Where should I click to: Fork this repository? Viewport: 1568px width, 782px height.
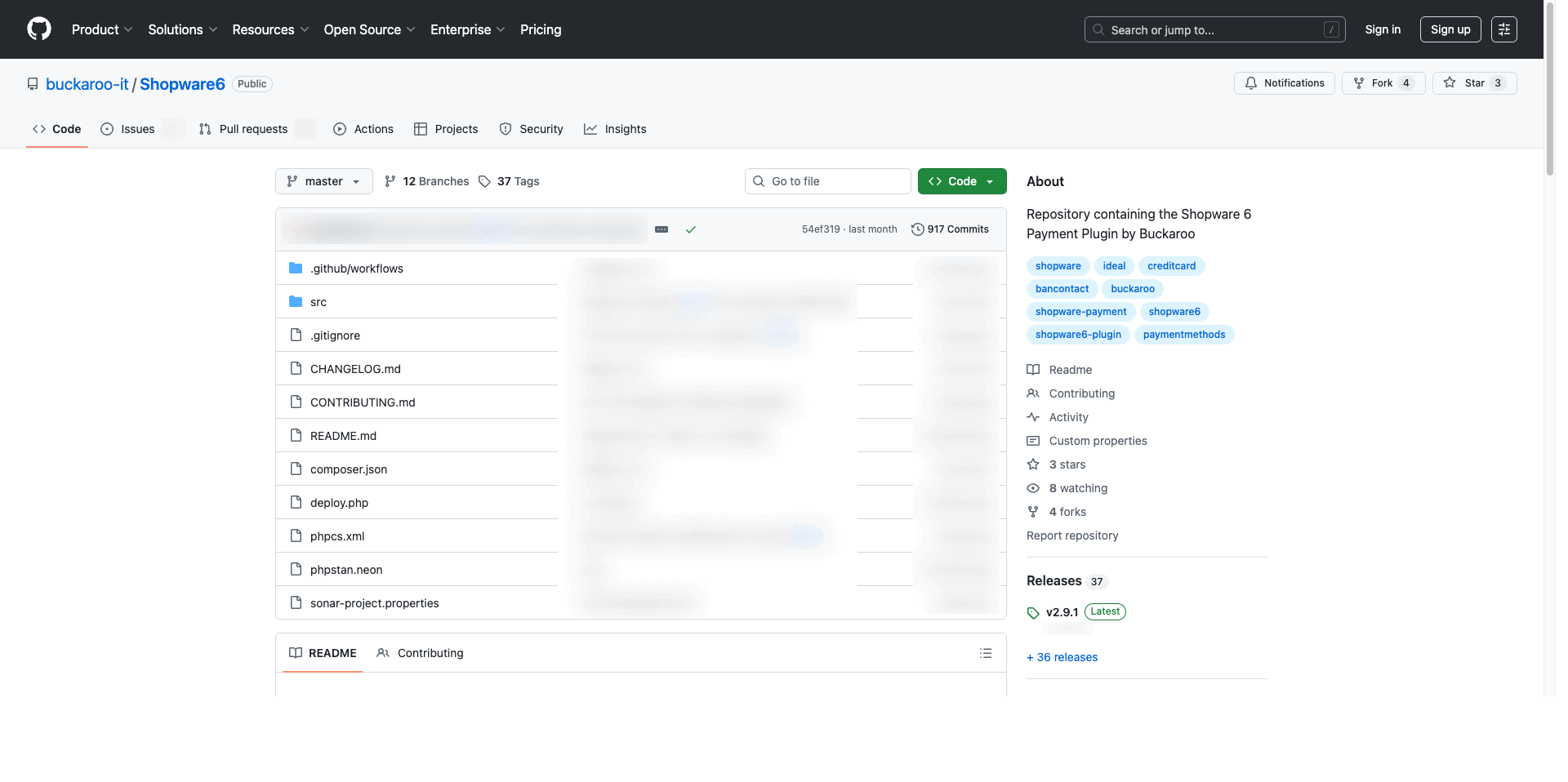pos(1383,83)
